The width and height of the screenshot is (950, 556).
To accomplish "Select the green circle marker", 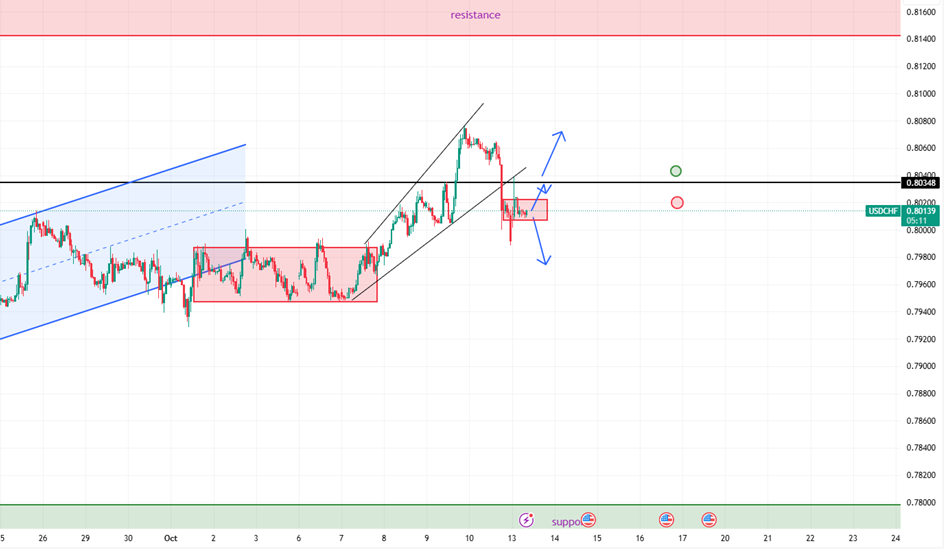I will 677,172.
